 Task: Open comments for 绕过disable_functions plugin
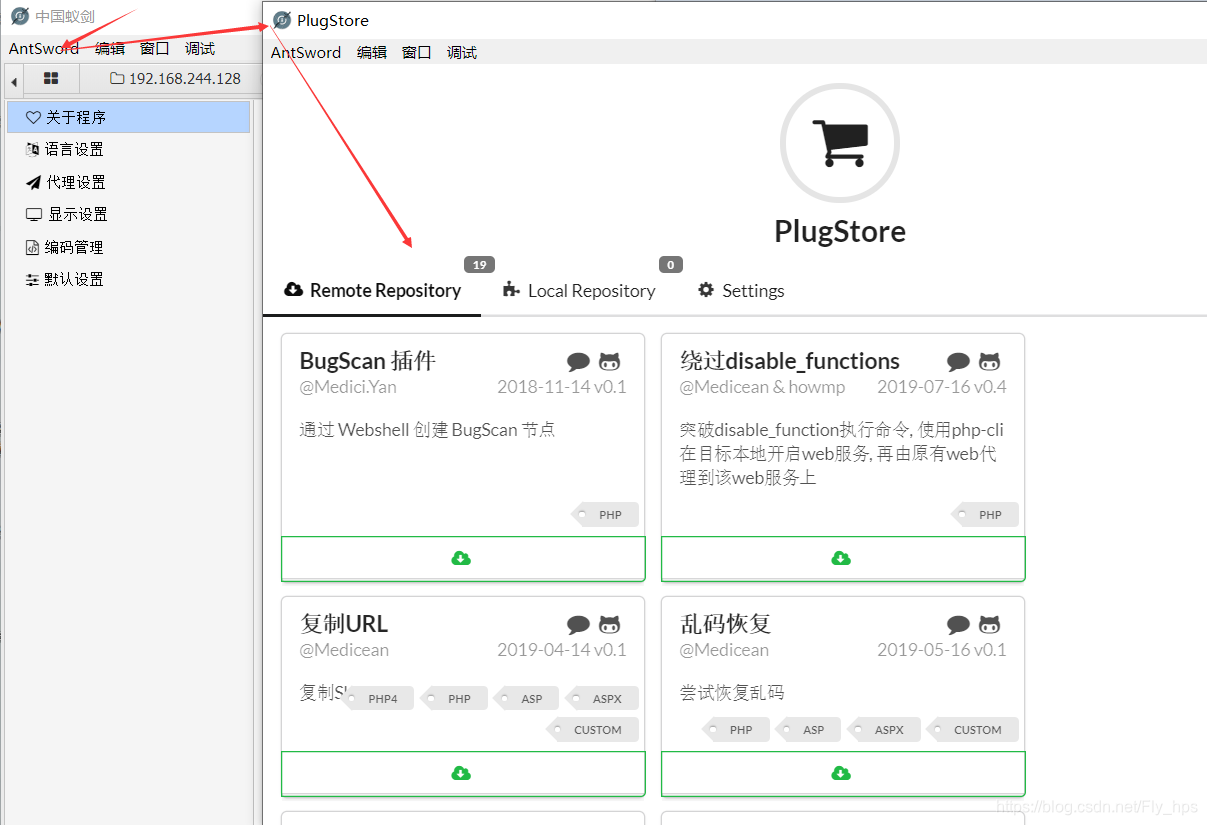[958, 362]
